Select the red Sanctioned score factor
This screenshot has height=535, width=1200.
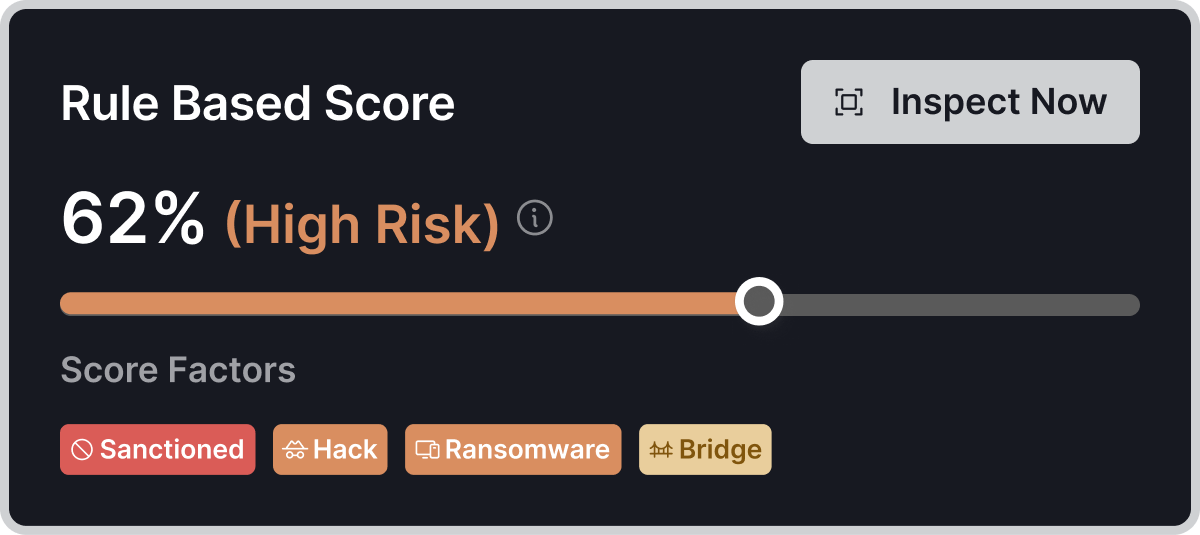pos(158,450)
